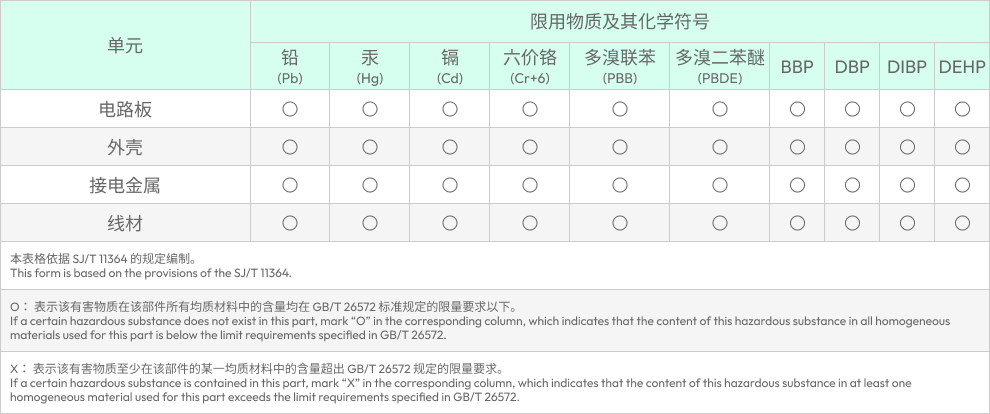This screenshot has height=414, width=990.
Task: Select the 铅 (Pb) column header
Action: coord(290,66)
